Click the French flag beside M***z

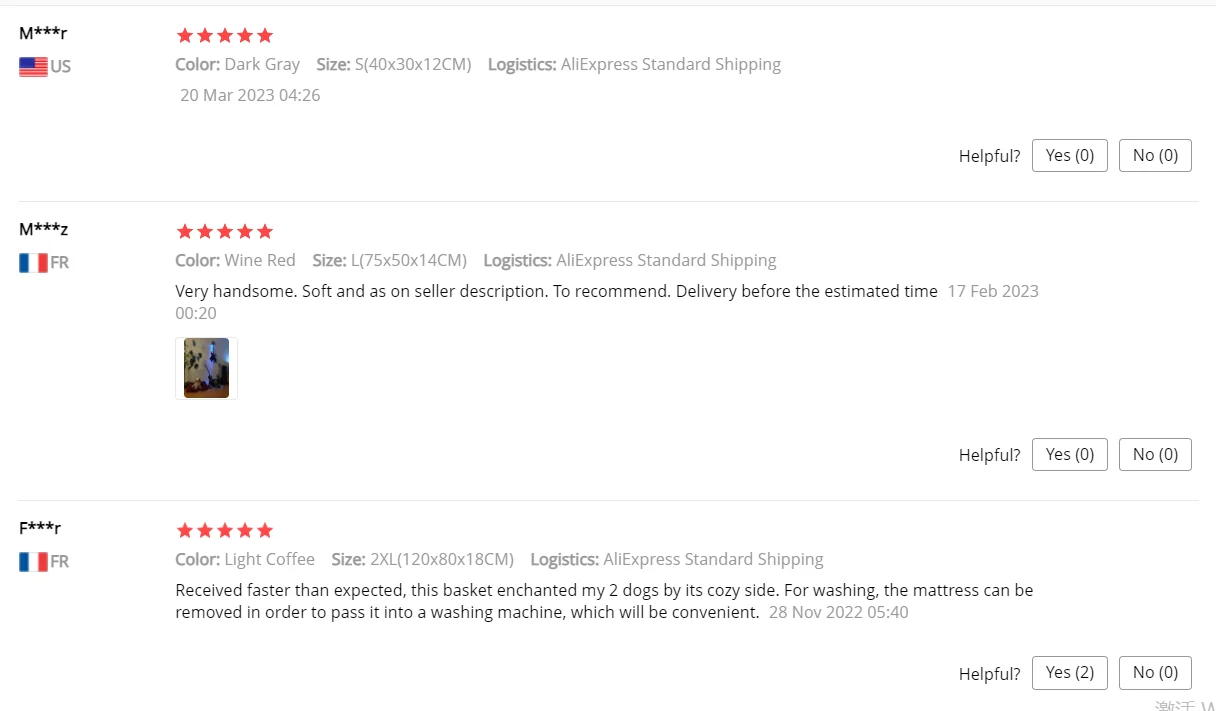(x=33, y=263)
